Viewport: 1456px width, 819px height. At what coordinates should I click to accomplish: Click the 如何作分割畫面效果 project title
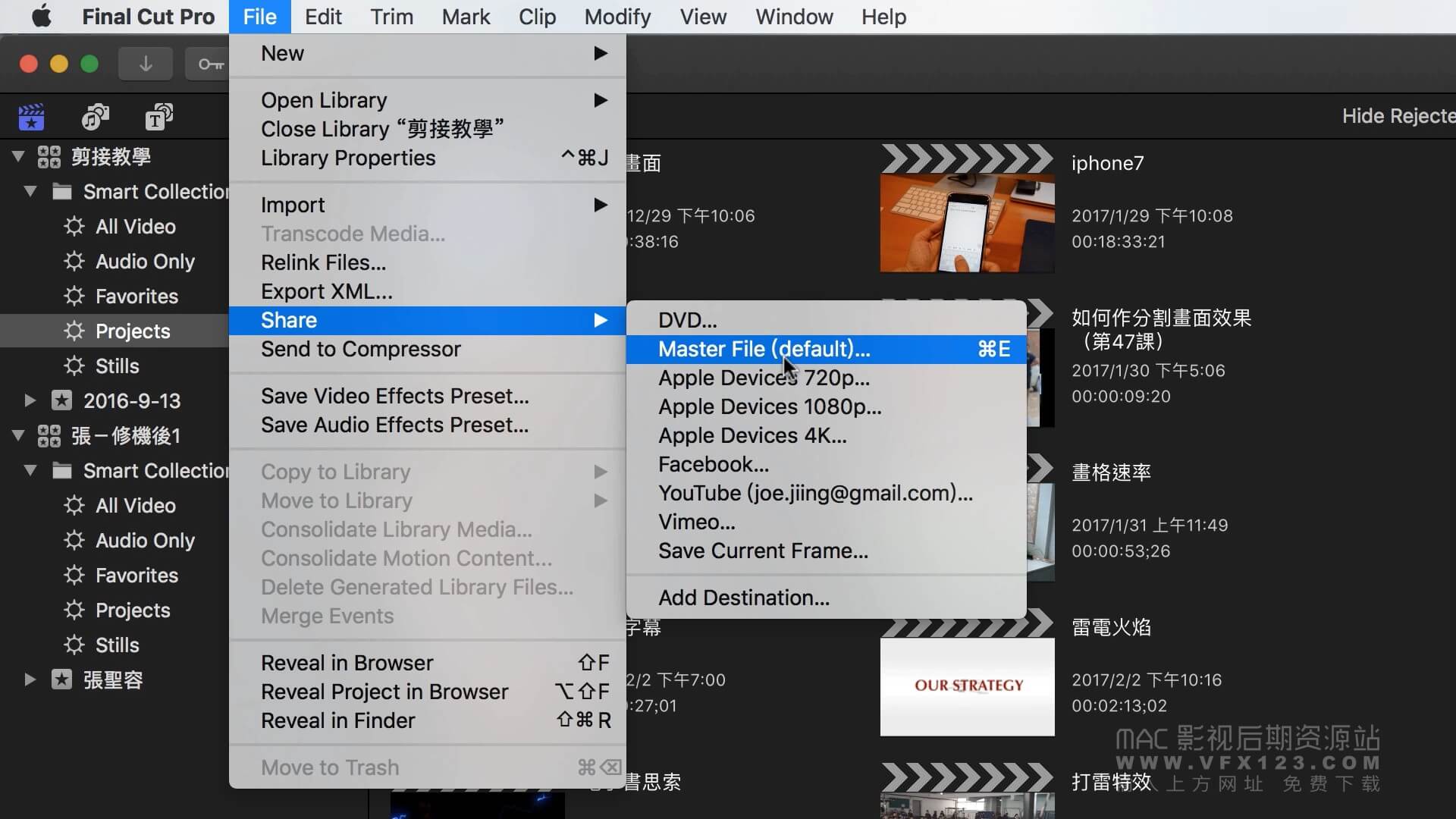1161,329
